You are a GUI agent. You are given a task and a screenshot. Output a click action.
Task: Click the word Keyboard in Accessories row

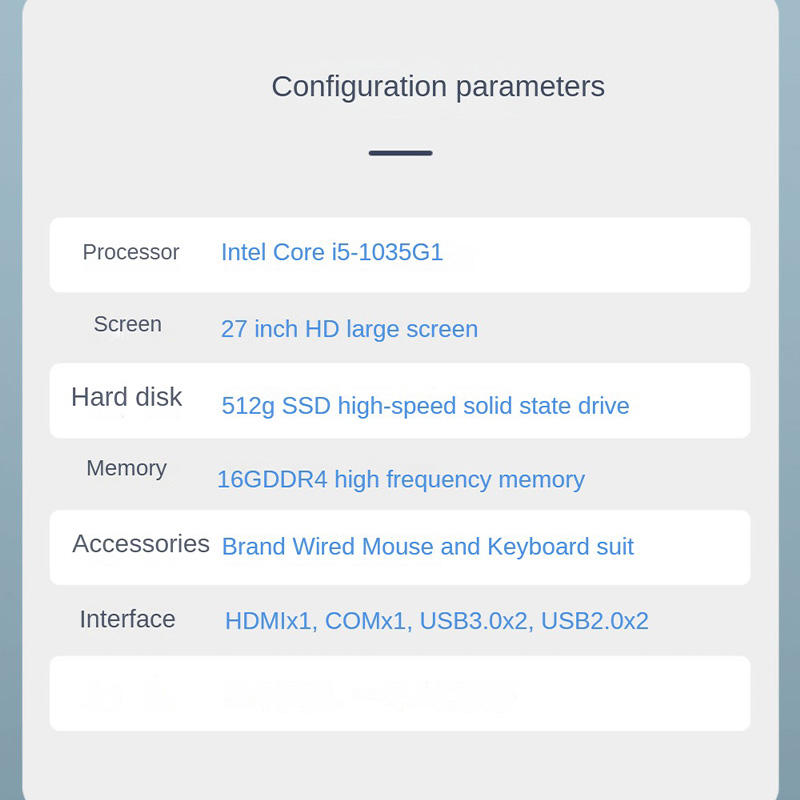[538, 547]
